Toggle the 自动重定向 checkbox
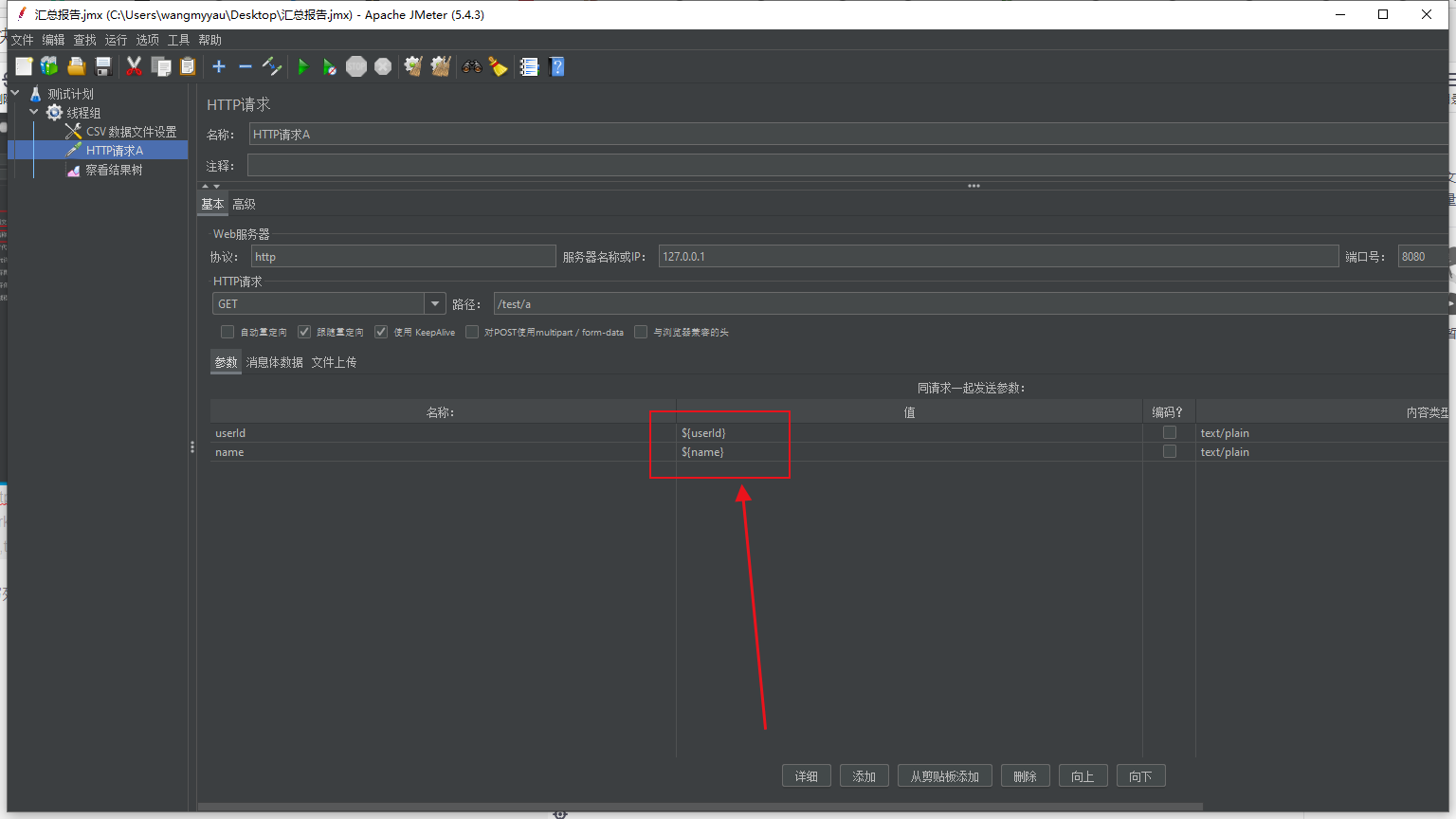1456x819 pixels. click(227, 332)
